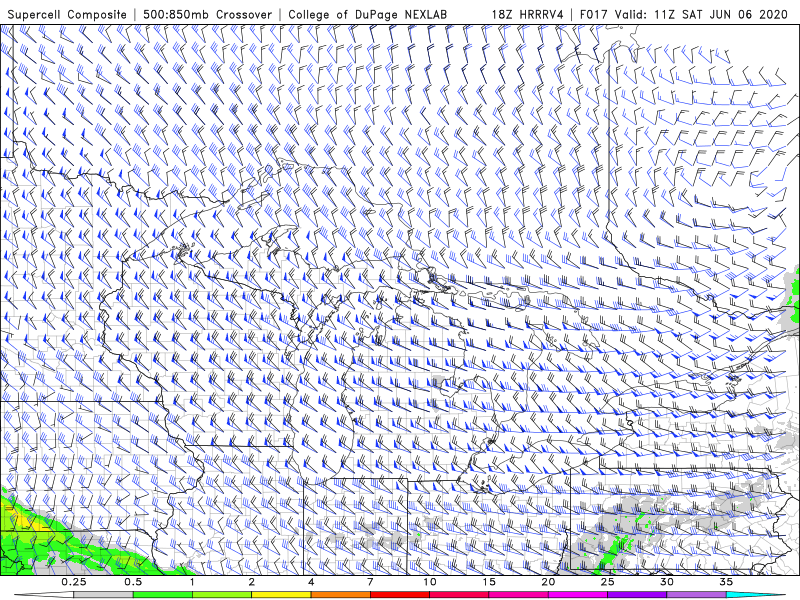The height and width of the screenshot is (600, 800).
Task: Click the '1' legend value
Action: (x=192, y=582)
